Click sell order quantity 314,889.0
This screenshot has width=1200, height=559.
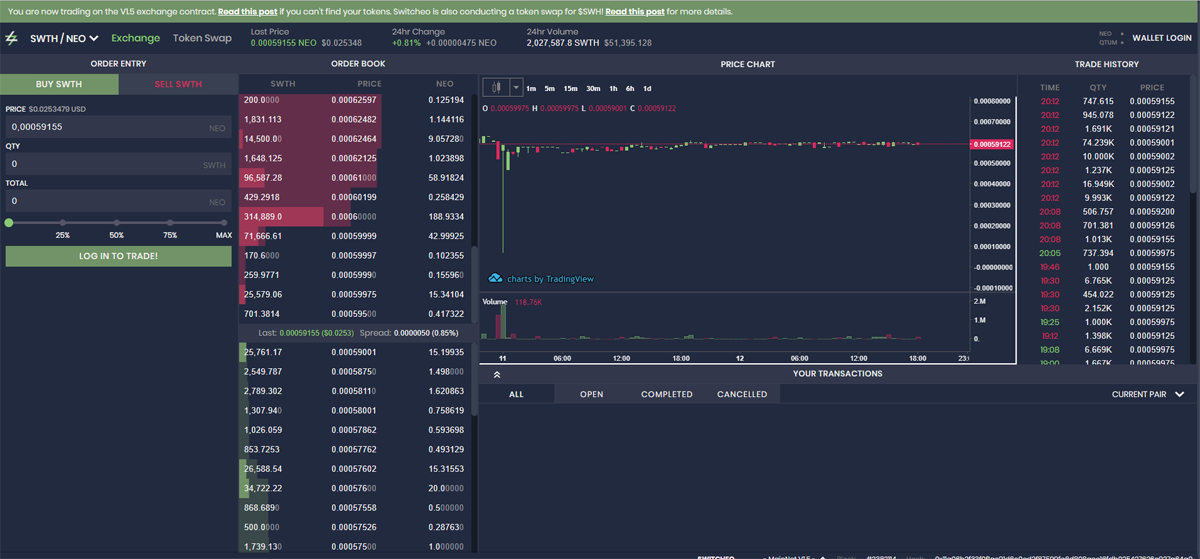click(x=263, y=216)
